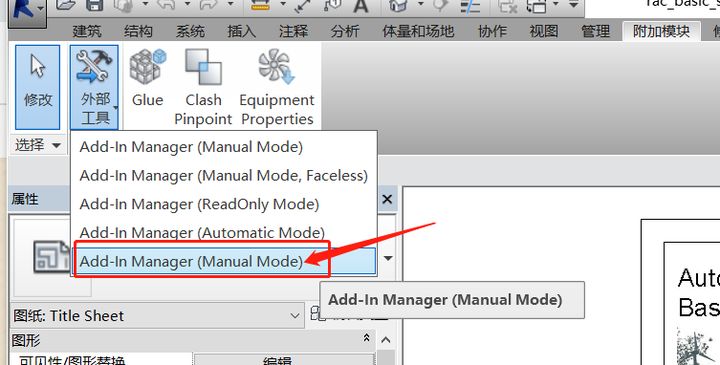
Task: Click the Open folder icon in quick access toolbar
Action: [66, 6]
